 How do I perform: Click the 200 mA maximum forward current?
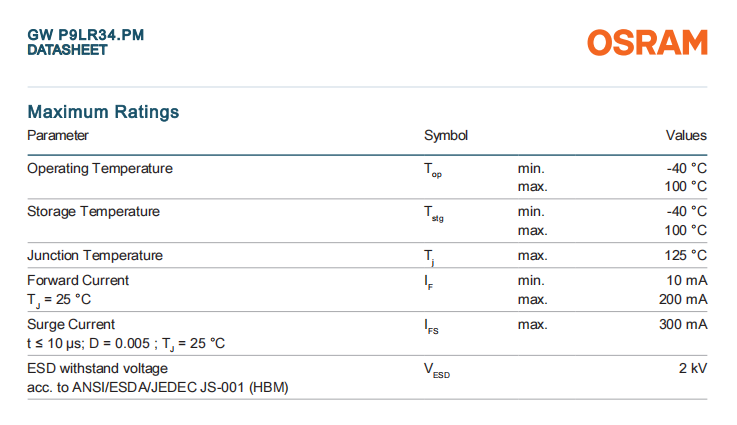click(x=683, y=299)
